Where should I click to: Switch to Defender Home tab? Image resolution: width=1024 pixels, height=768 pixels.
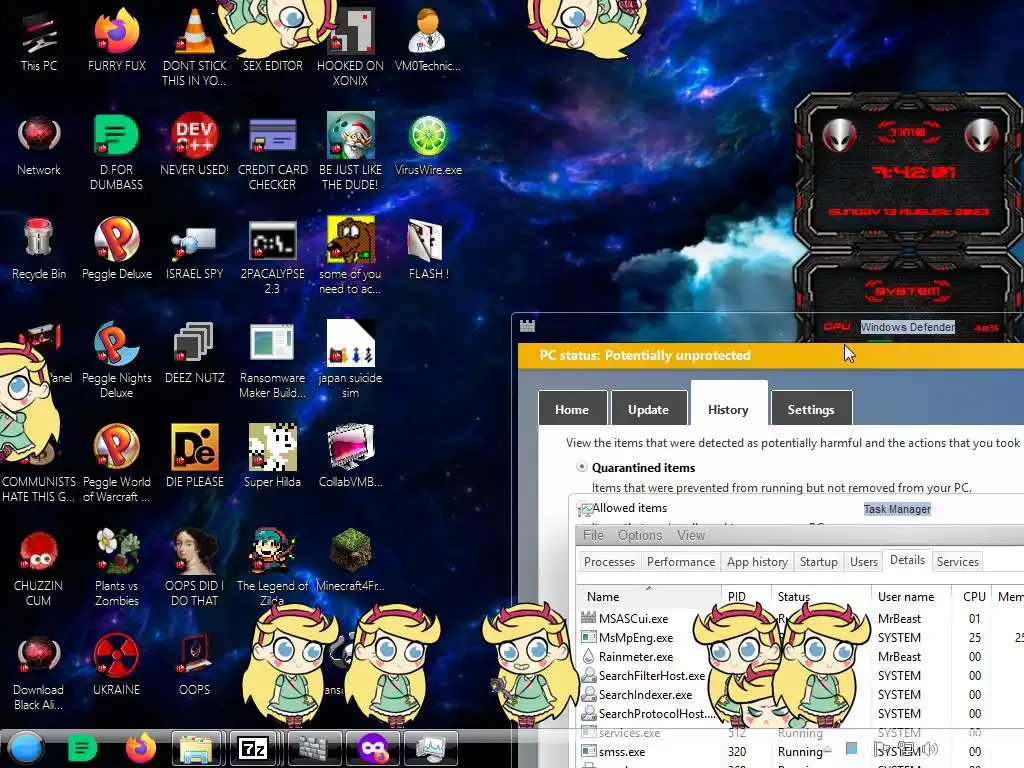(x=572, y=409)
